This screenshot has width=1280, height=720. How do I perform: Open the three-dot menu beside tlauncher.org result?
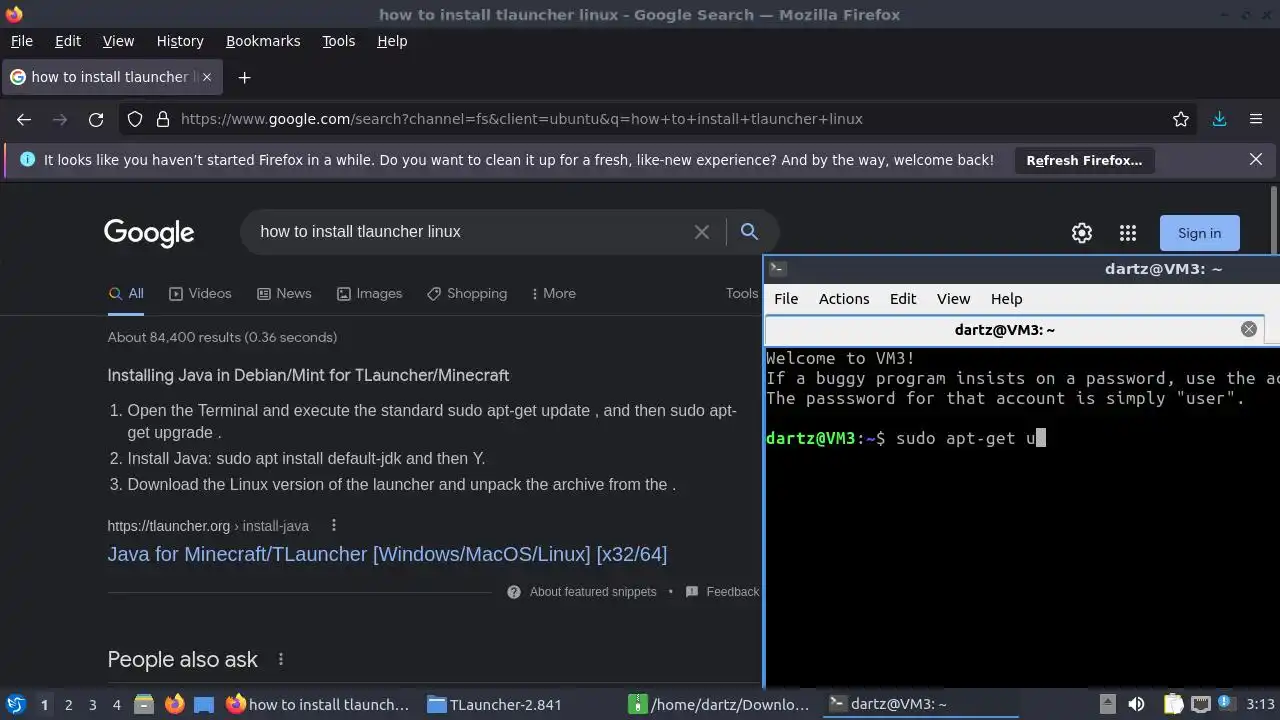[334, 526]
